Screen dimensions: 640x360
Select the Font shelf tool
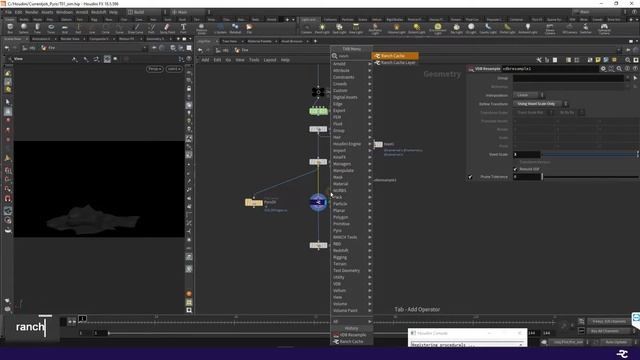[x=183, y=28]
